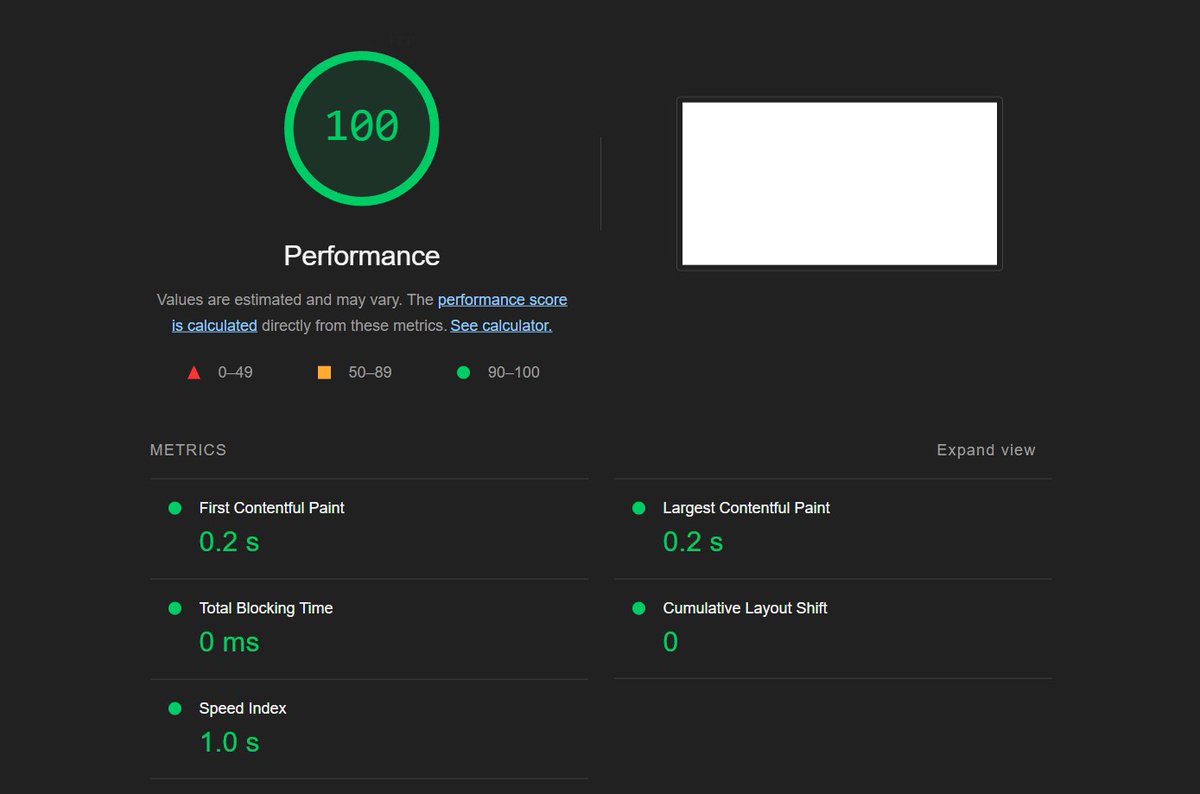Open the performance score link
This screenshot has height=794, width=1200.
[502, 299]
